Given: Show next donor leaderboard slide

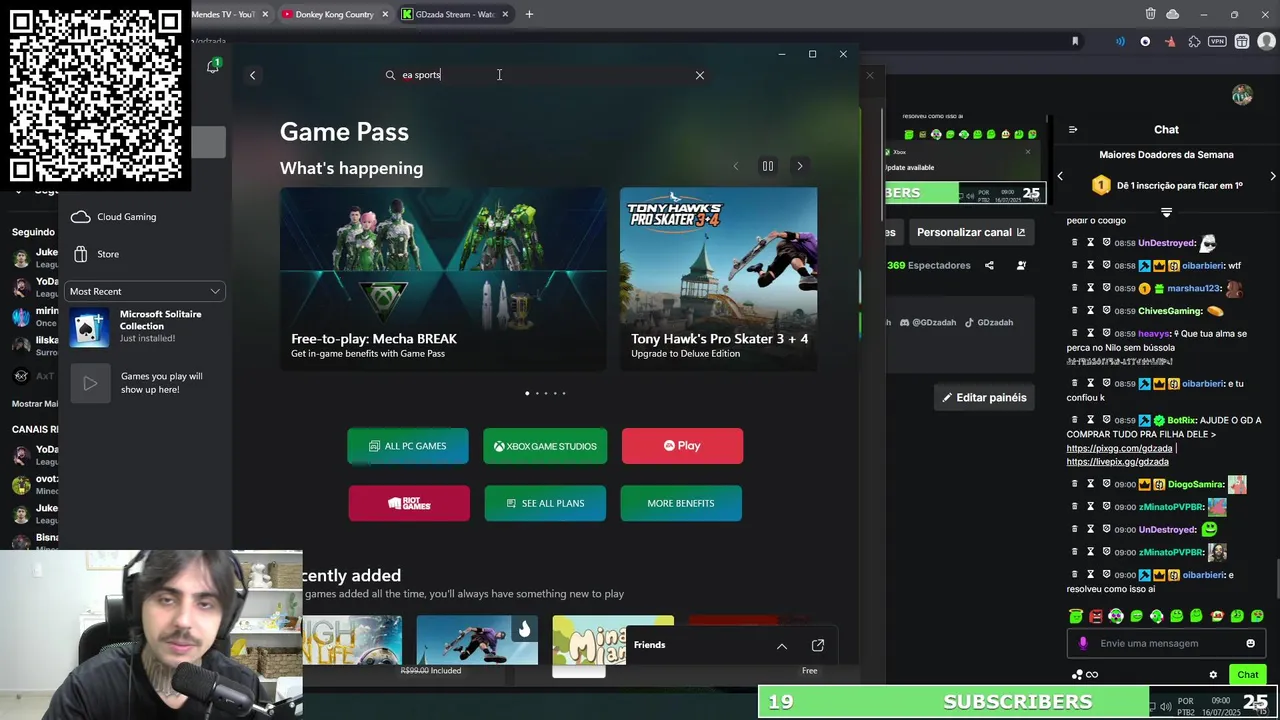Looking at the screenshot, I should 1273,176.
